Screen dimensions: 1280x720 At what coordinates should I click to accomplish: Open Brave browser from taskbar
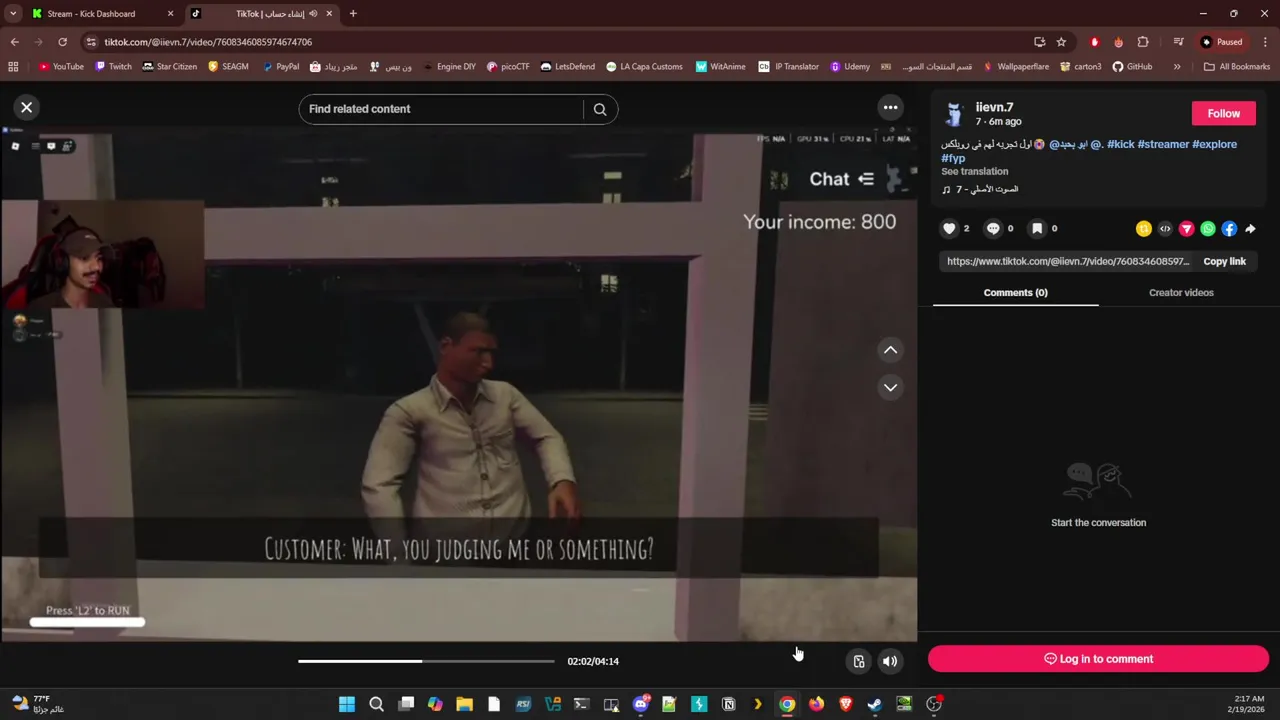pos(846,704)
